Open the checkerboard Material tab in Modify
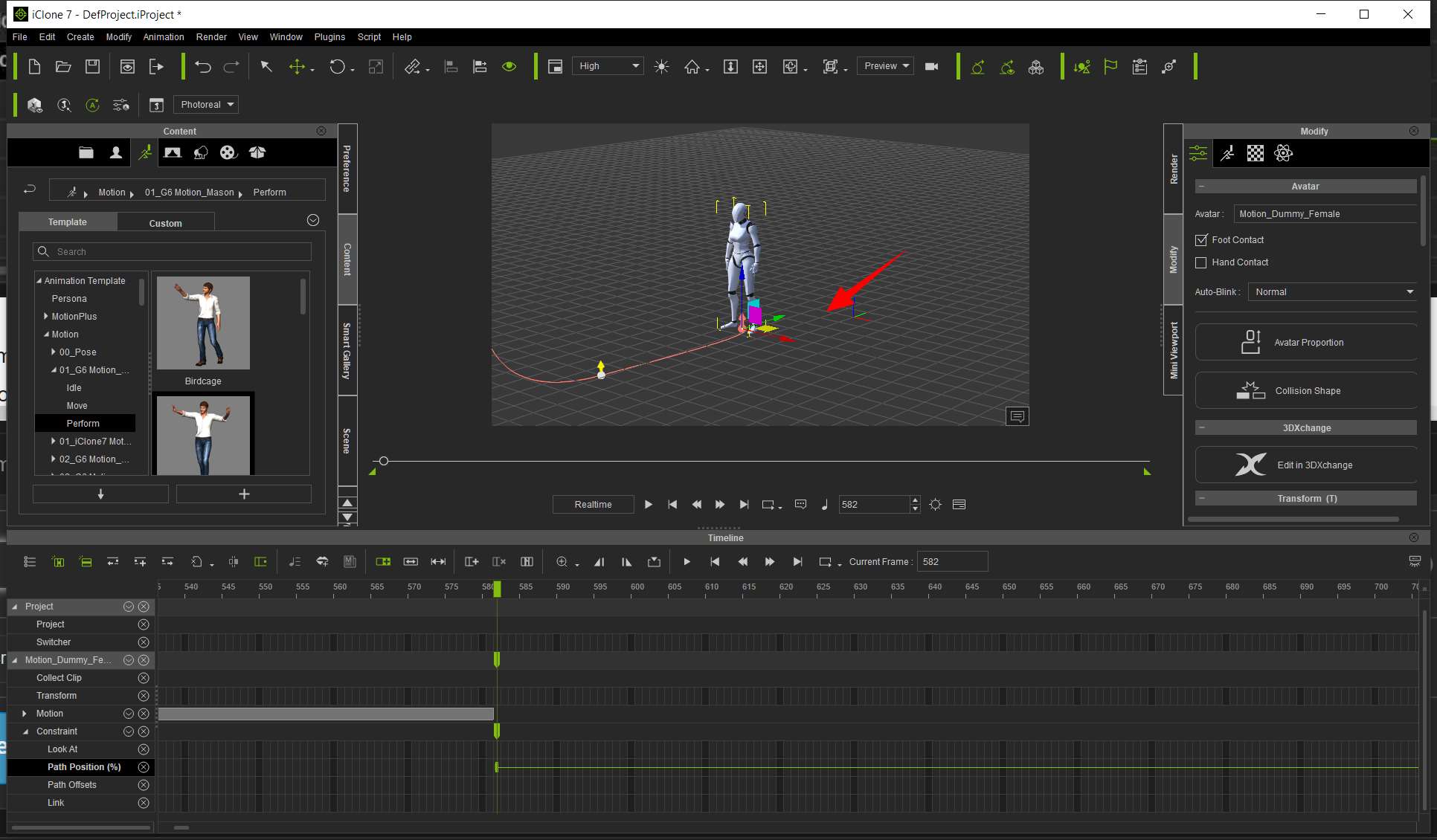 (1256, 153)
